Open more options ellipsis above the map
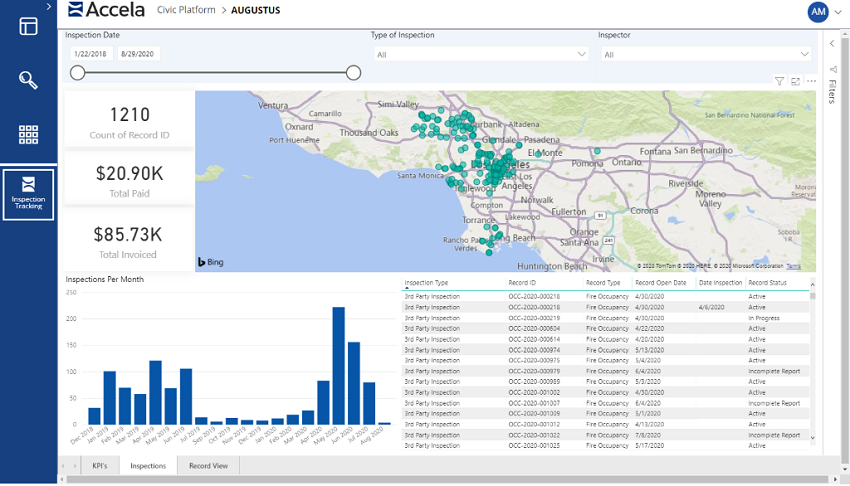The height and width of the screenshot is (486, 850). 811,81
